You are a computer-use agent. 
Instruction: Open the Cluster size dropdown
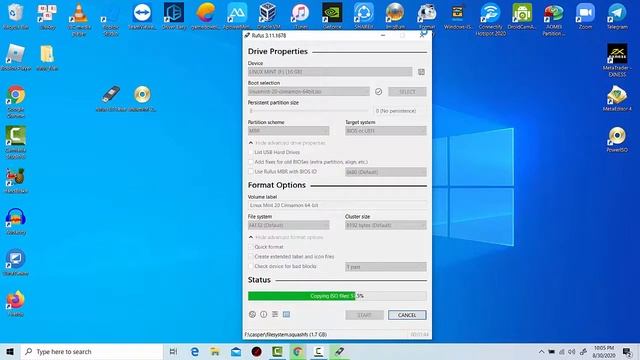click(x=386, y=225)
